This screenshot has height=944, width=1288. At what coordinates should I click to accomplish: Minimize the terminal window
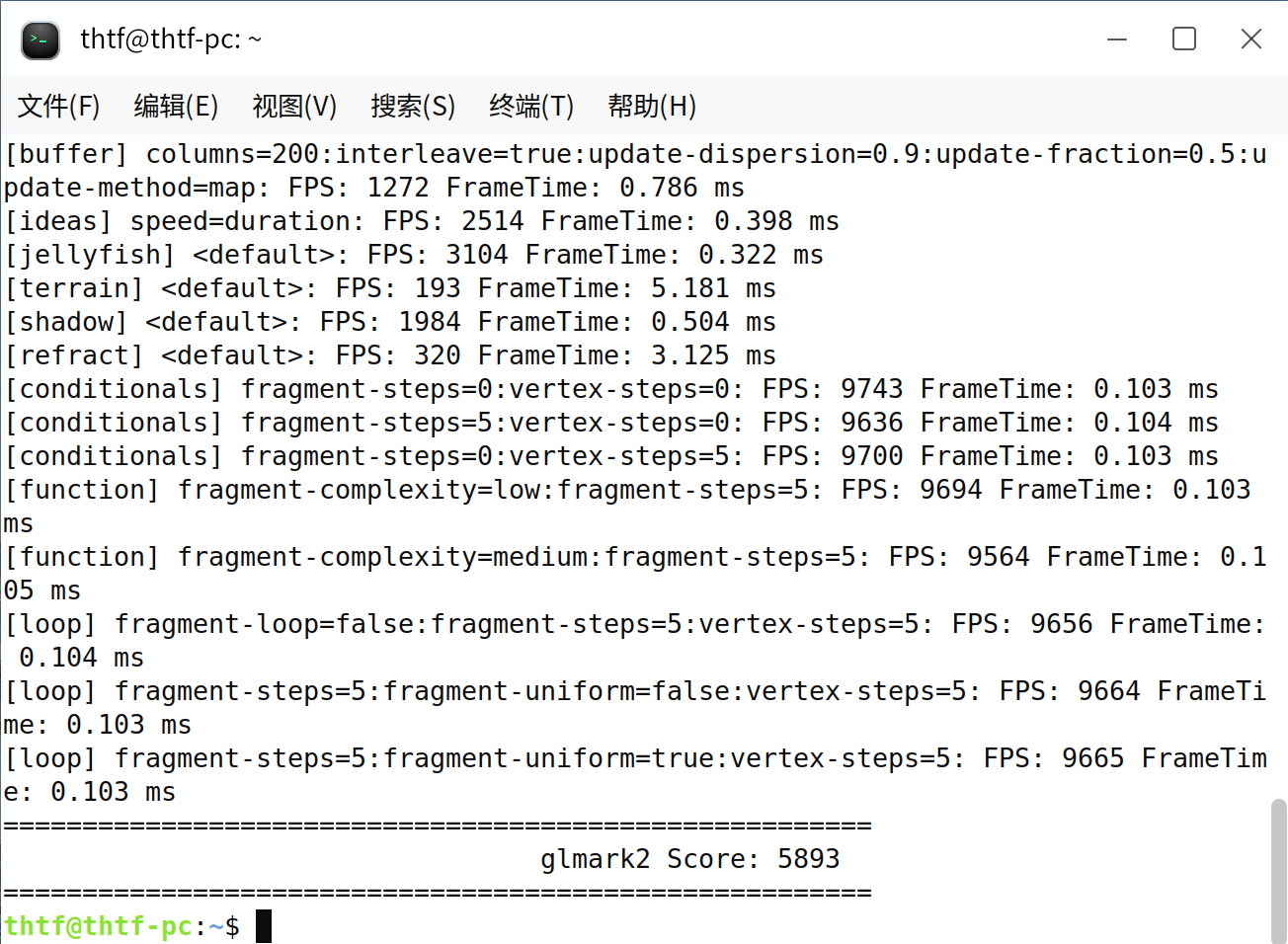point(1117,39)
